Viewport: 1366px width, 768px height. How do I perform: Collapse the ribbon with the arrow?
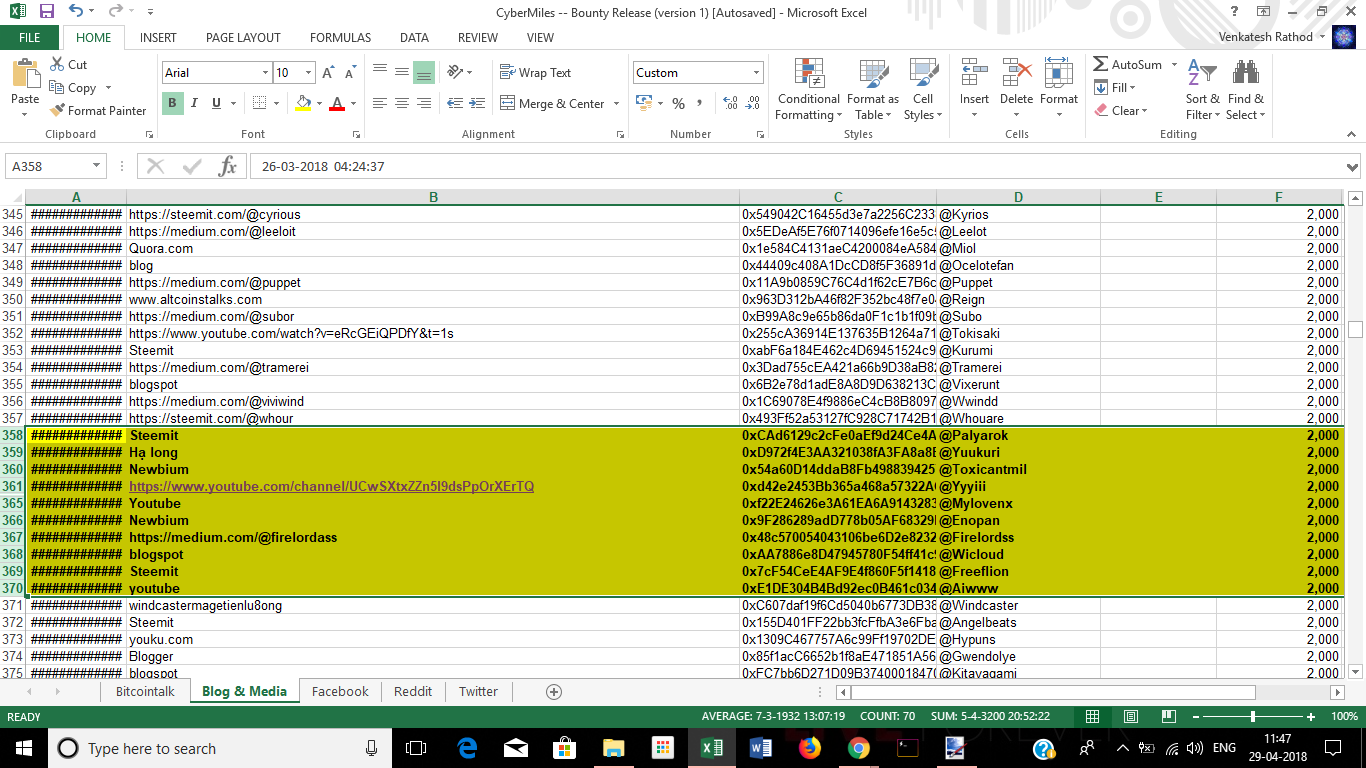tap(1349, 134)
